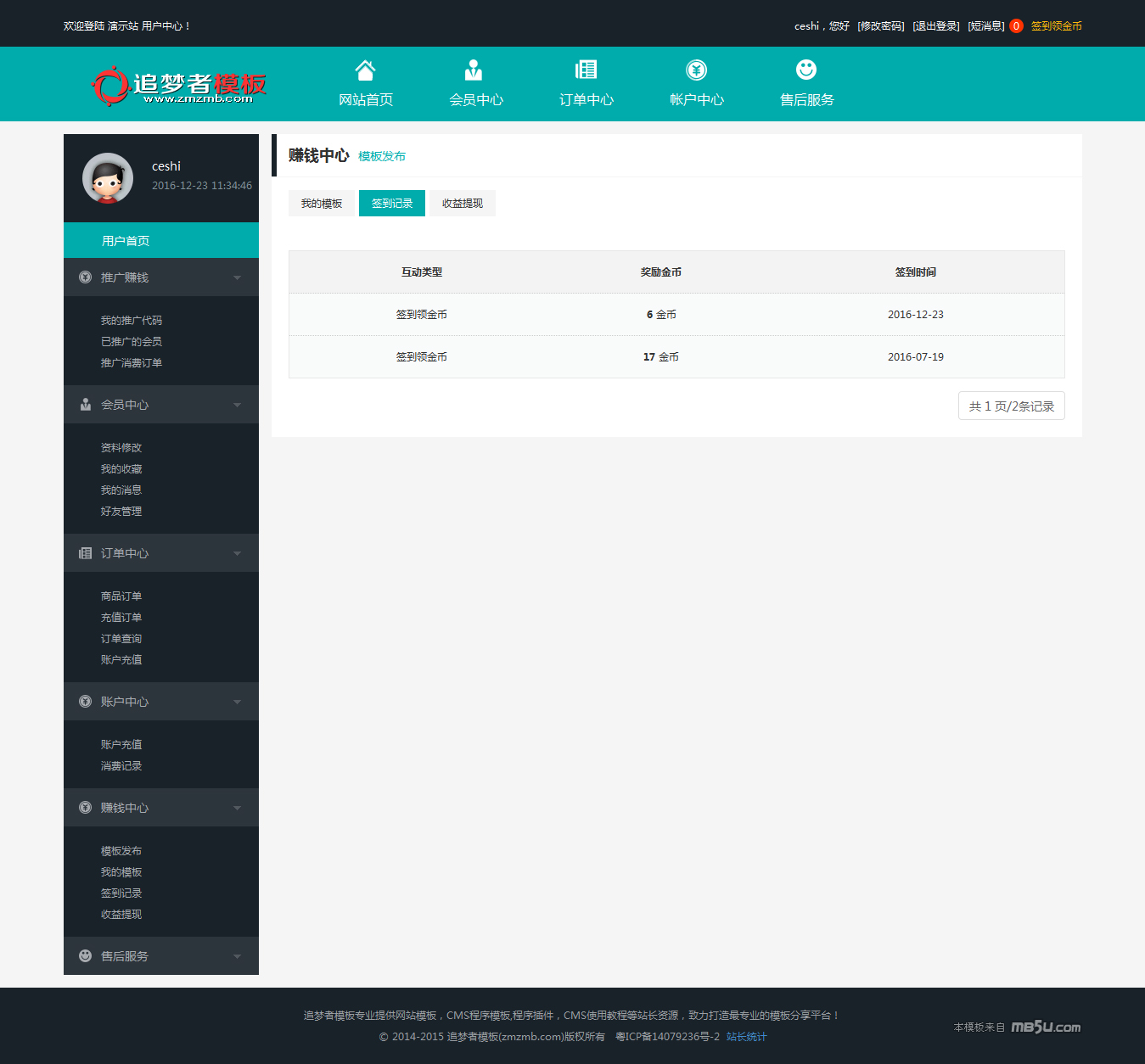Expand the sidebar 售后服务 section arrow
Image resolution: width=1145 pixels, height=1064 pixels.
coord(237,956)
